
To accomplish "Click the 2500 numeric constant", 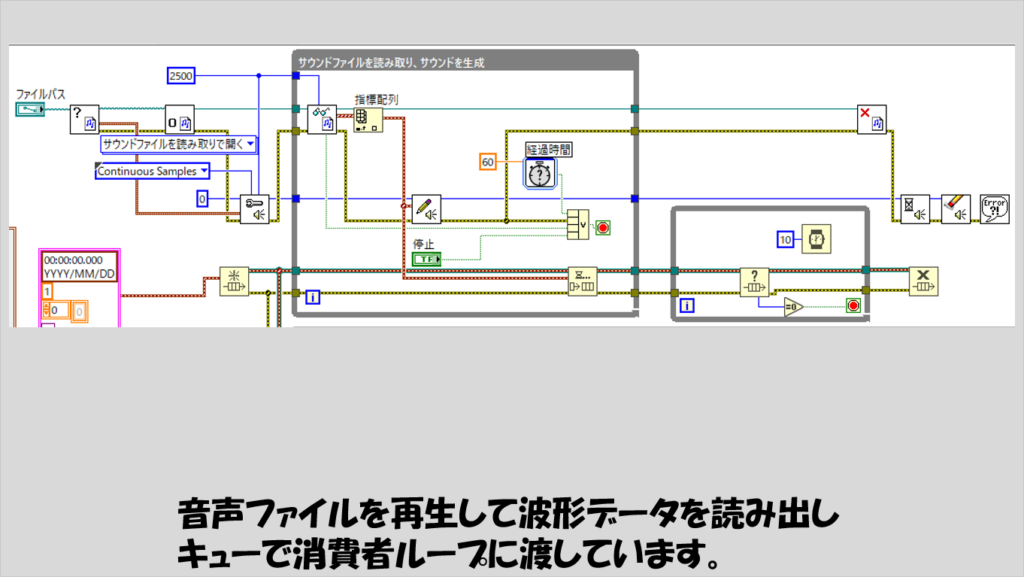I will (x=182, y=76).
